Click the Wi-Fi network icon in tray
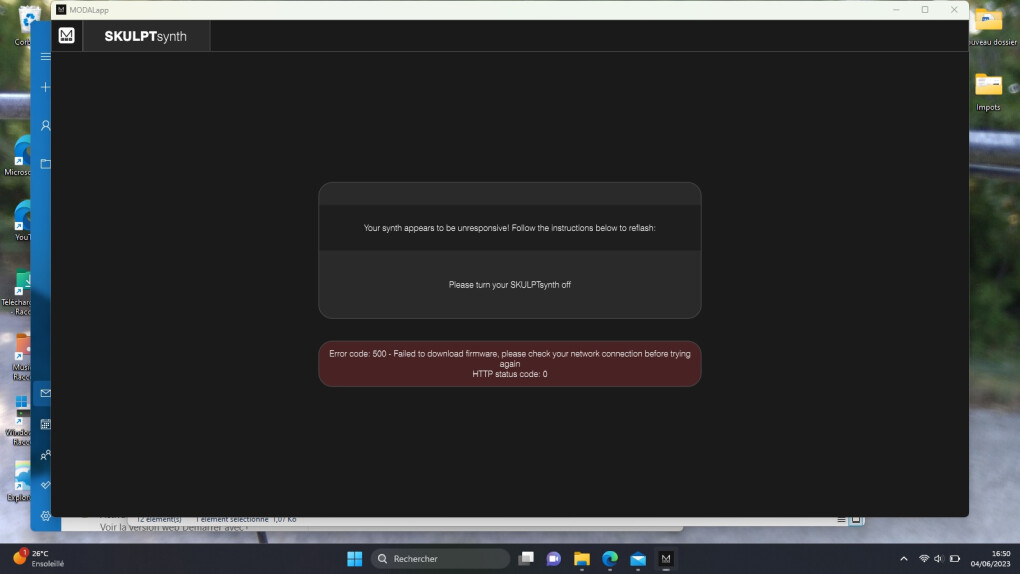Screen dimensions: 1020x574 [x=924, y=558]
